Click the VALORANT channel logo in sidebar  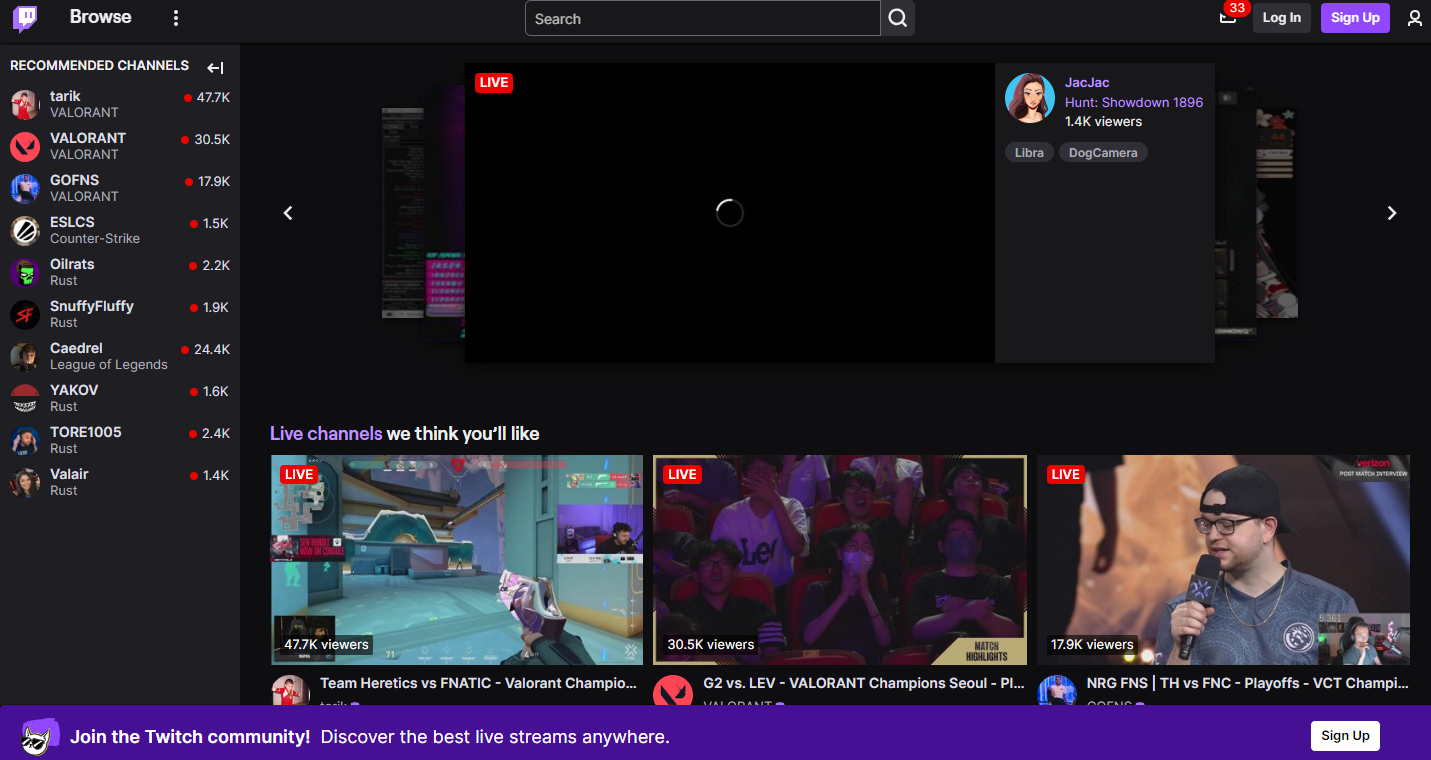[25, 146]
